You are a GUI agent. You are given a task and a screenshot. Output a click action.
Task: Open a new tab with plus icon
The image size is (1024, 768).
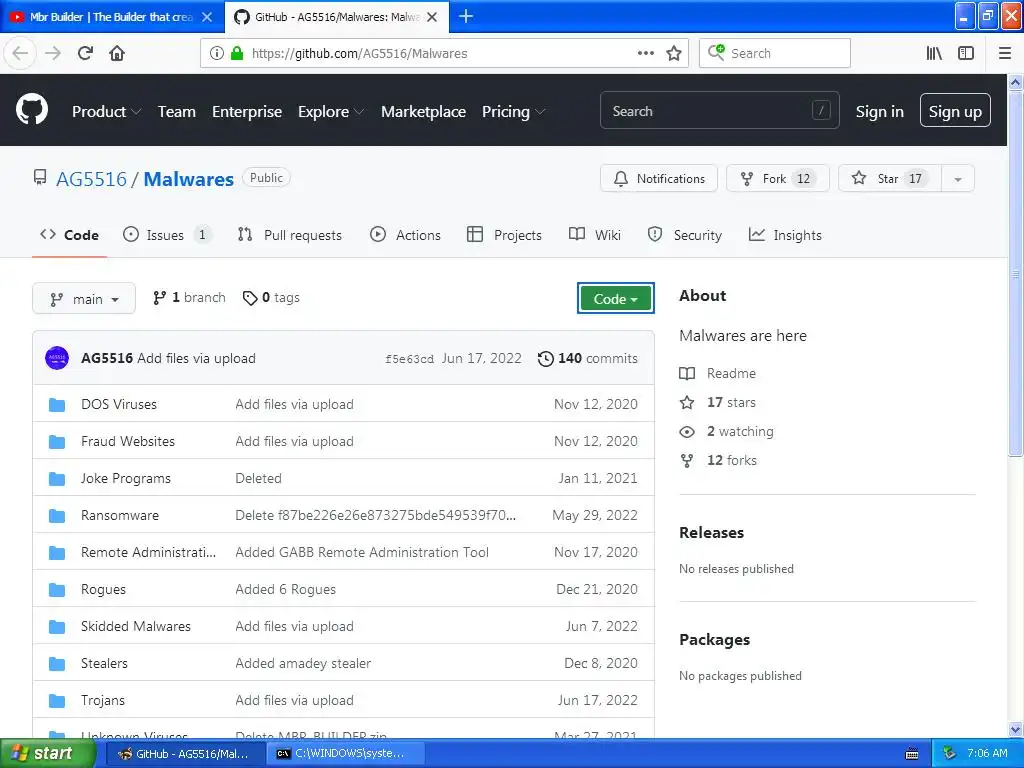(x=466, y=16)
